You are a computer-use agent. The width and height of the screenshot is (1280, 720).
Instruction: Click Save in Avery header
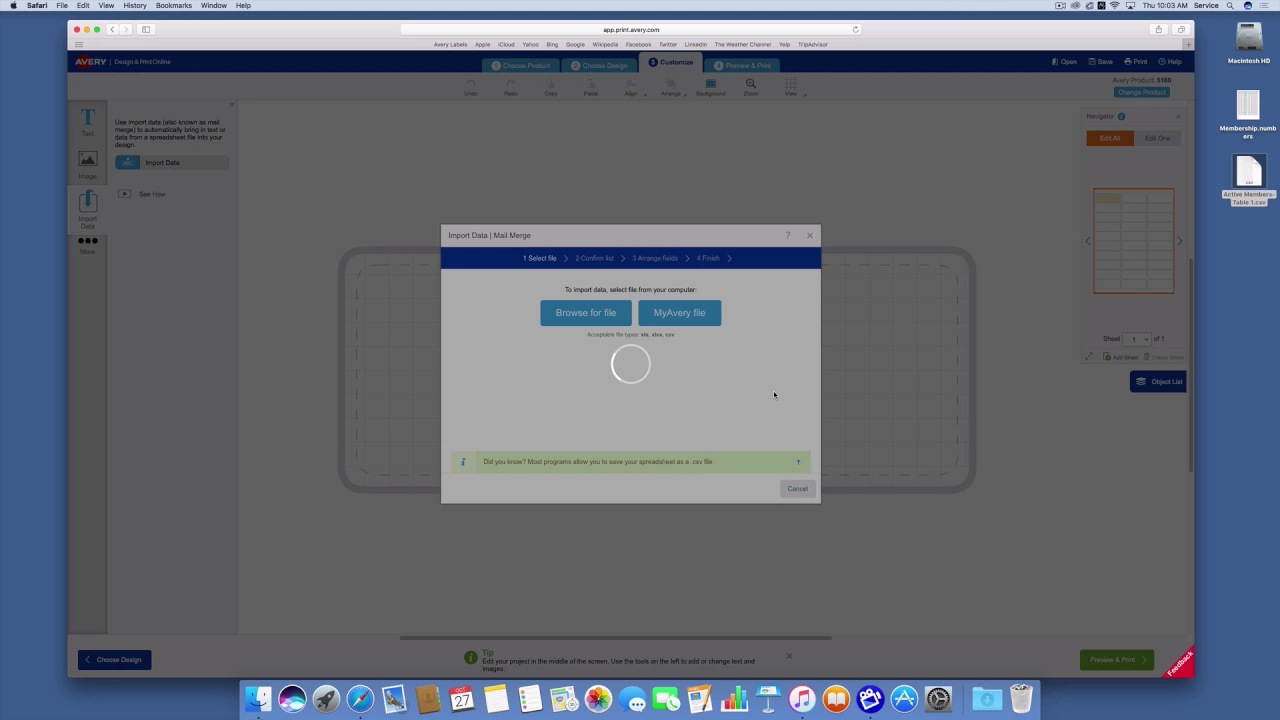1100,62
